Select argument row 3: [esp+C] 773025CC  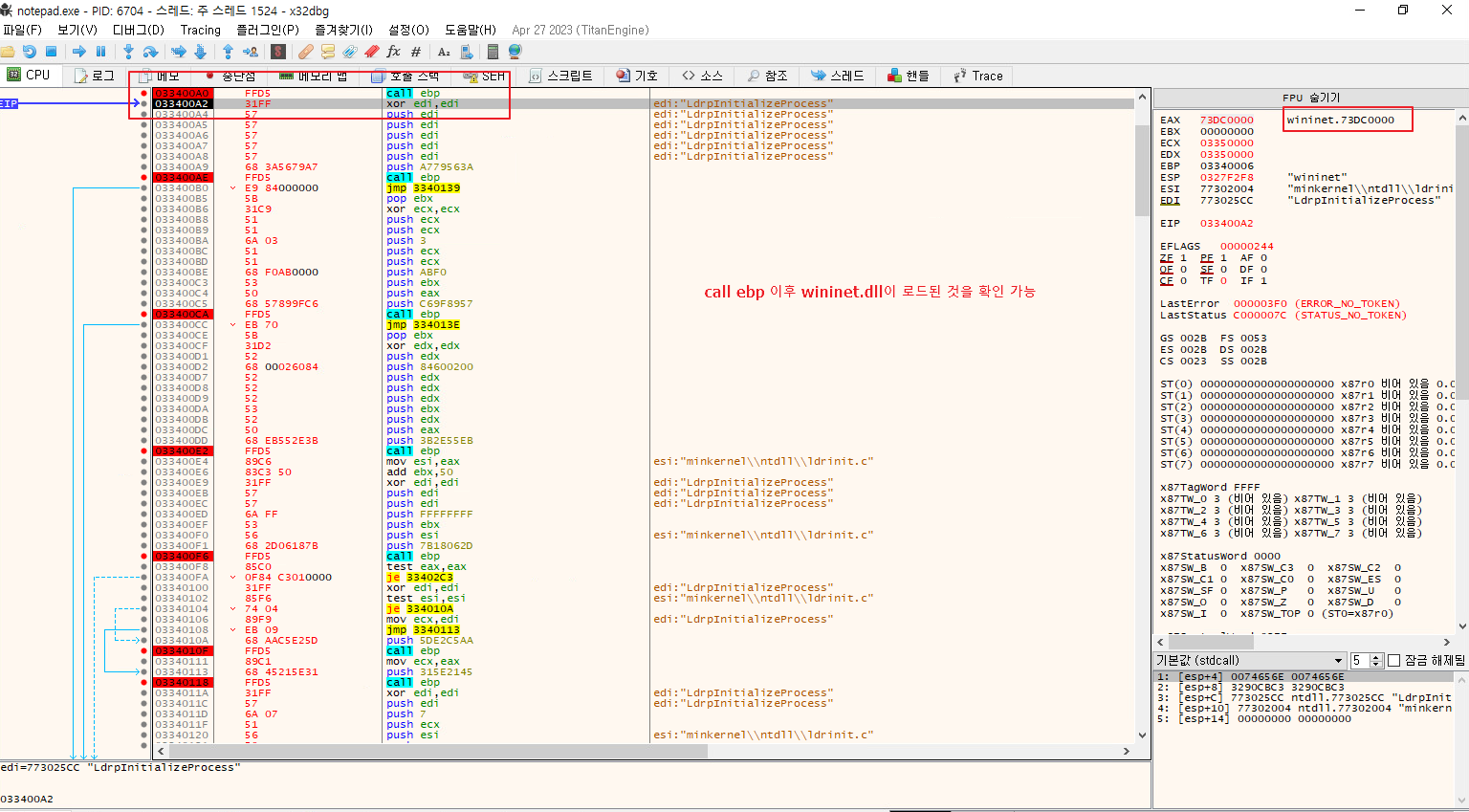point(1305,698)
